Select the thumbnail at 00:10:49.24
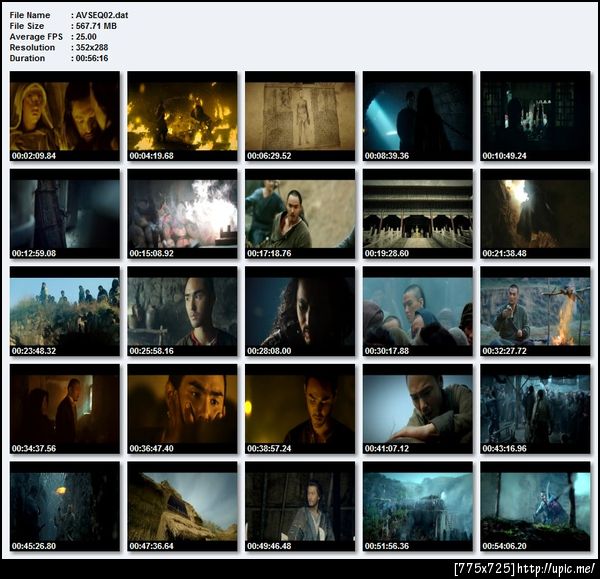Image resolution: width=600 pixels, height=579 pixels. 535,116
